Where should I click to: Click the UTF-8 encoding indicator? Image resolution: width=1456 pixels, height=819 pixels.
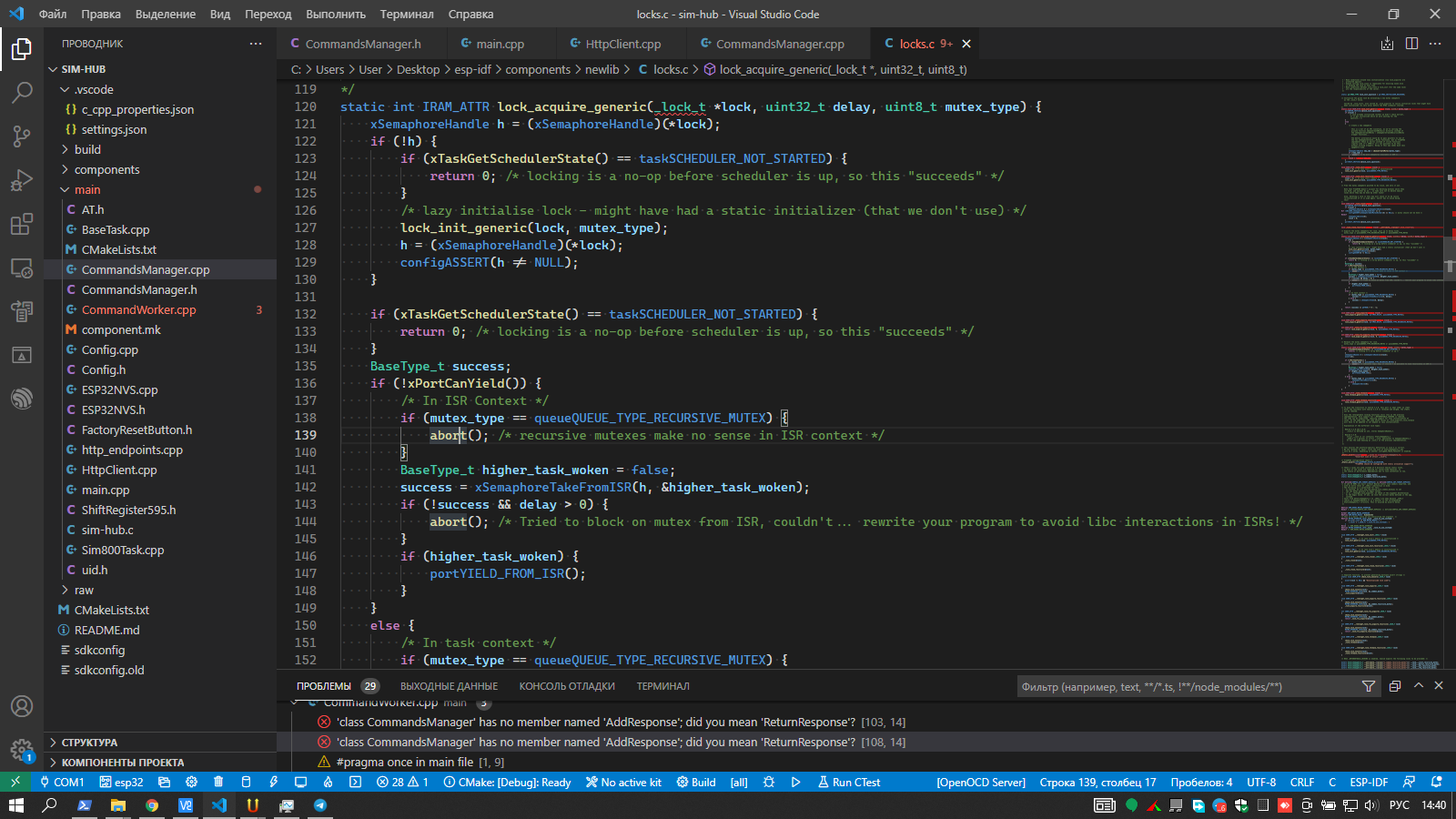click(1260, 782)
